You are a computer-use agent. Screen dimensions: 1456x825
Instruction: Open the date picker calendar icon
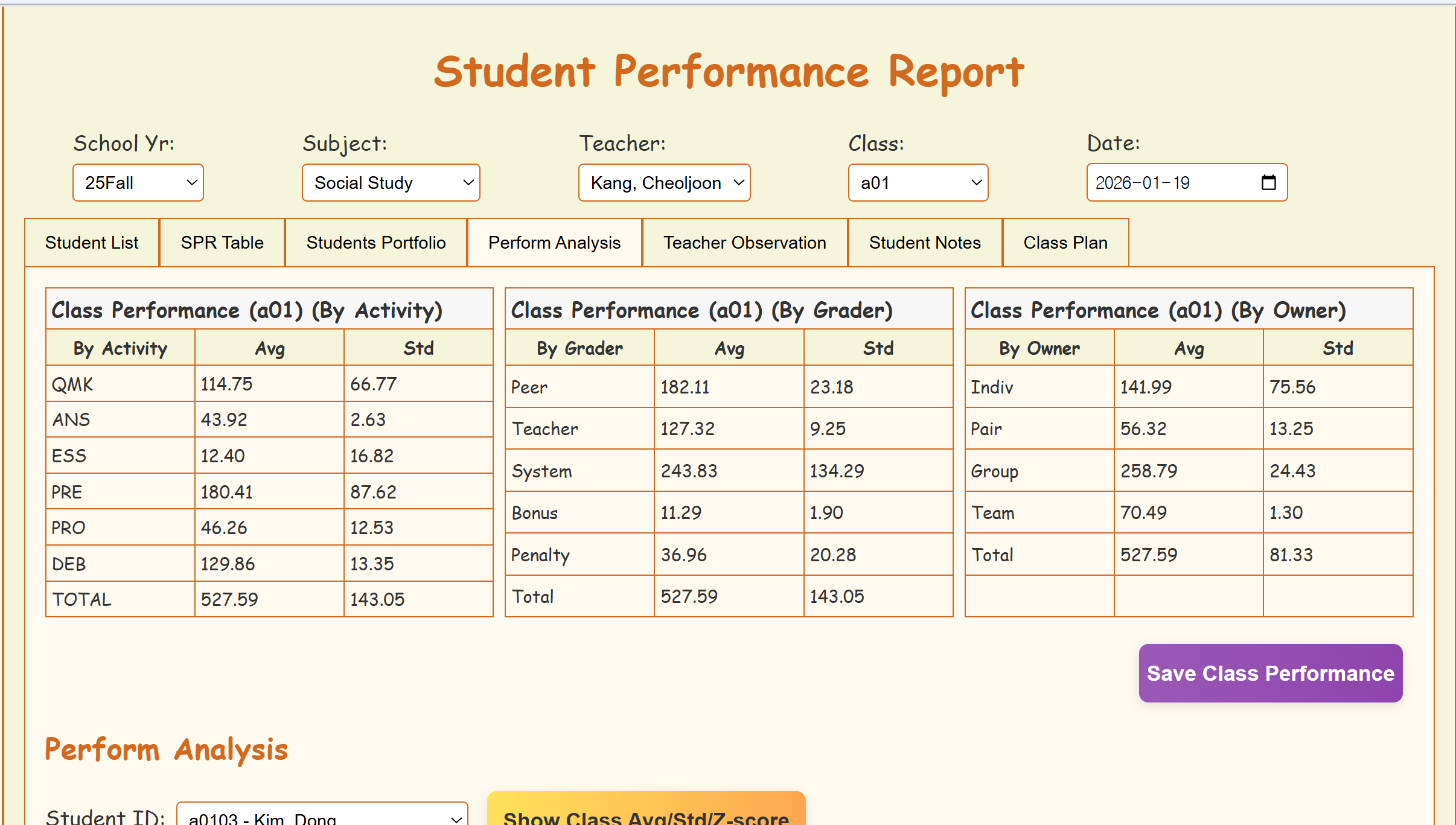pos(1268,182)
